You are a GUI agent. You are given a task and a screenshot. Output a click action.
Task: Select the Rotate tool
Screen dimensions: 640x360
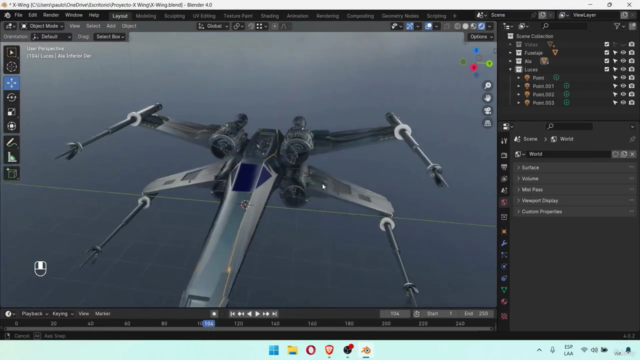pos(11,98)
